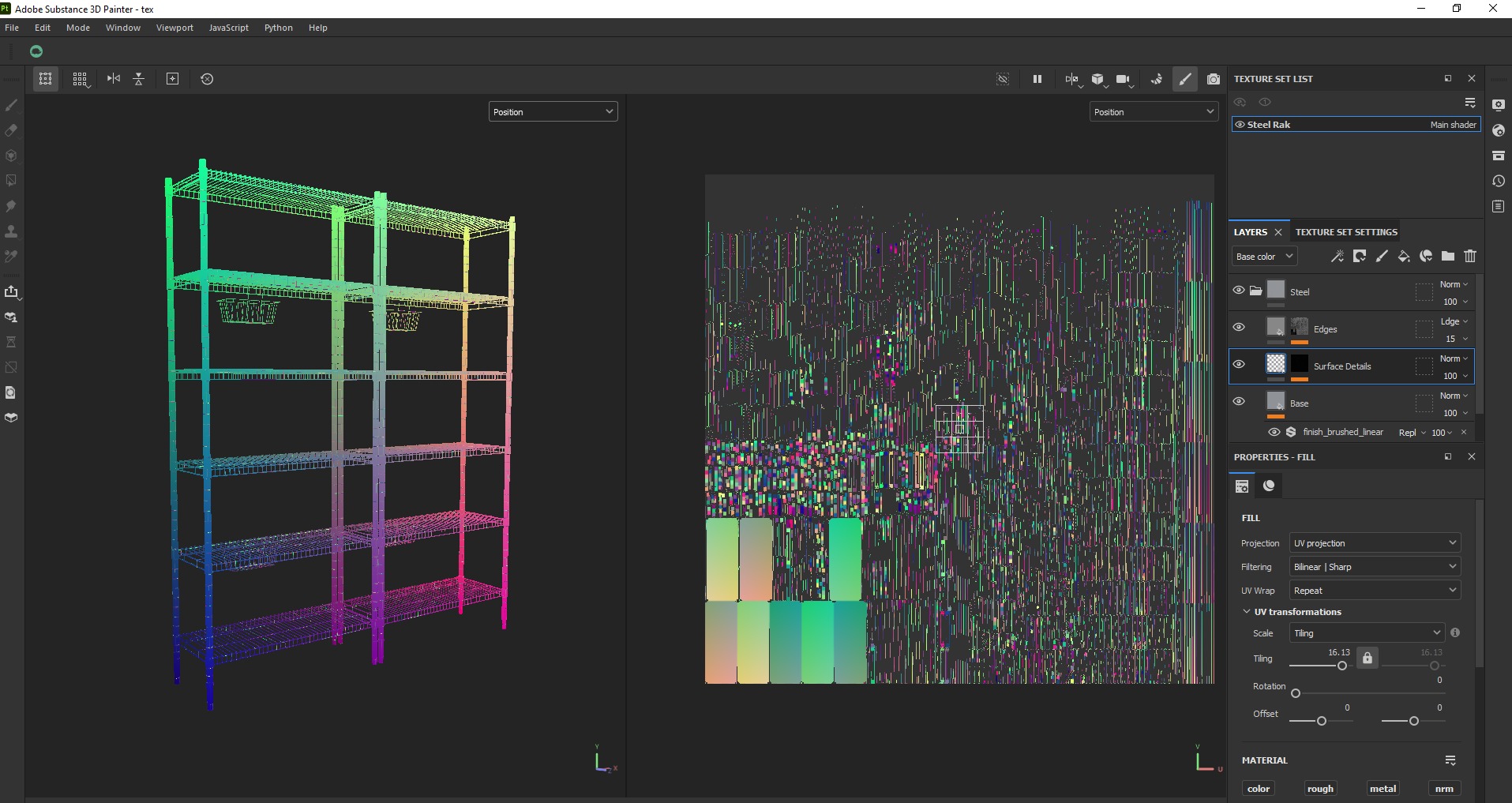Add a fill layer bucket icon

1404,257
